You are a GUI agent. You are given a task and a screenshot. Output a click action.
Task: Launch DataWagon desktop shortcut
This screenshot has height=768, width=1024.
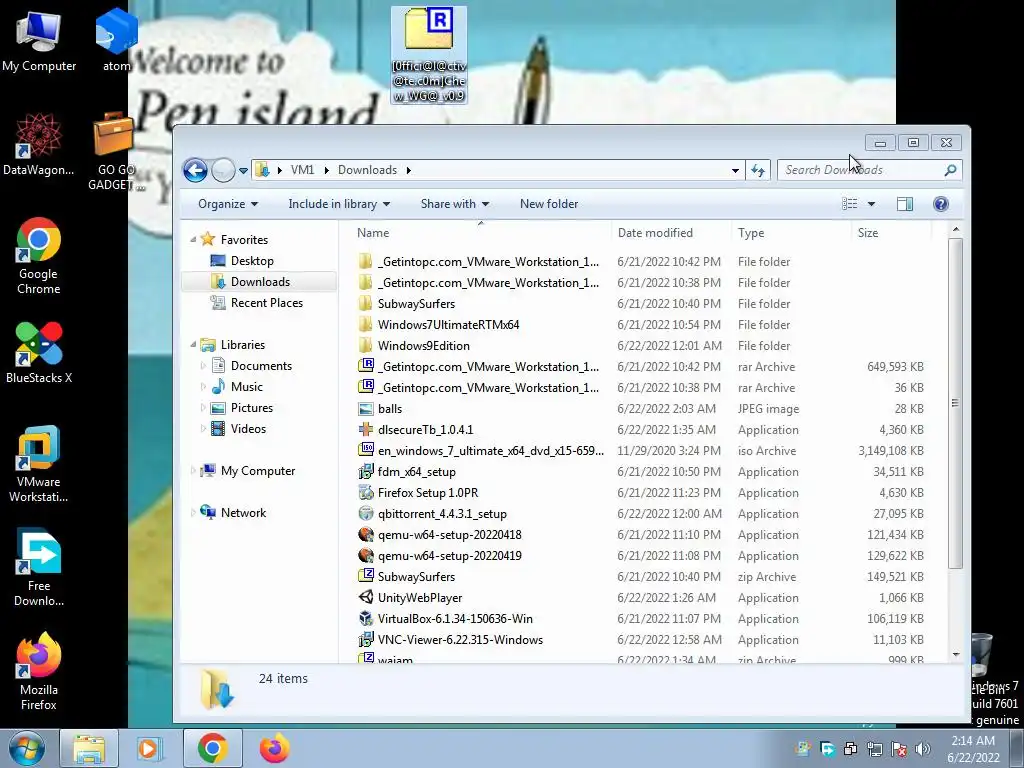tap(39, 144)
